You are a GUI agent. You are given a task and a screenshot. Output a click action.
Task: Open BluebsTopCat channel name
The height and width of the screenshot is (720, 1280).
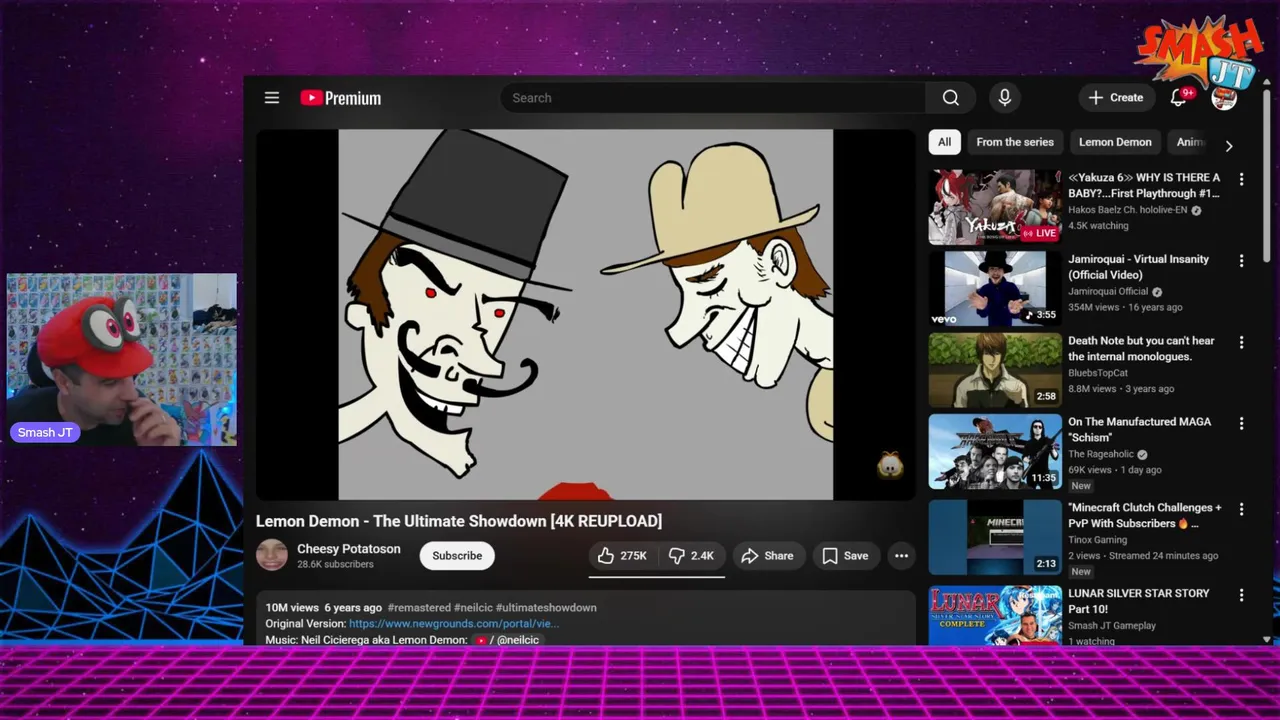pos(1098,373)
